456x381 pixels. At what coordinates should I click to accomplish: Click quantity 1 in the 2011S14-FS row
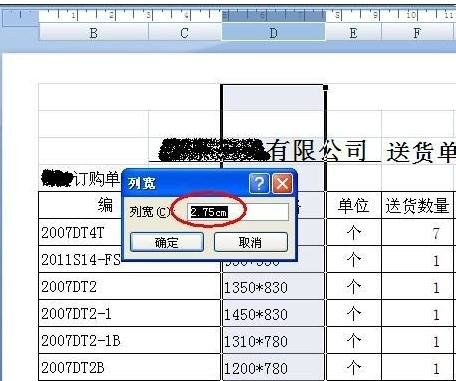coord(417,260)
